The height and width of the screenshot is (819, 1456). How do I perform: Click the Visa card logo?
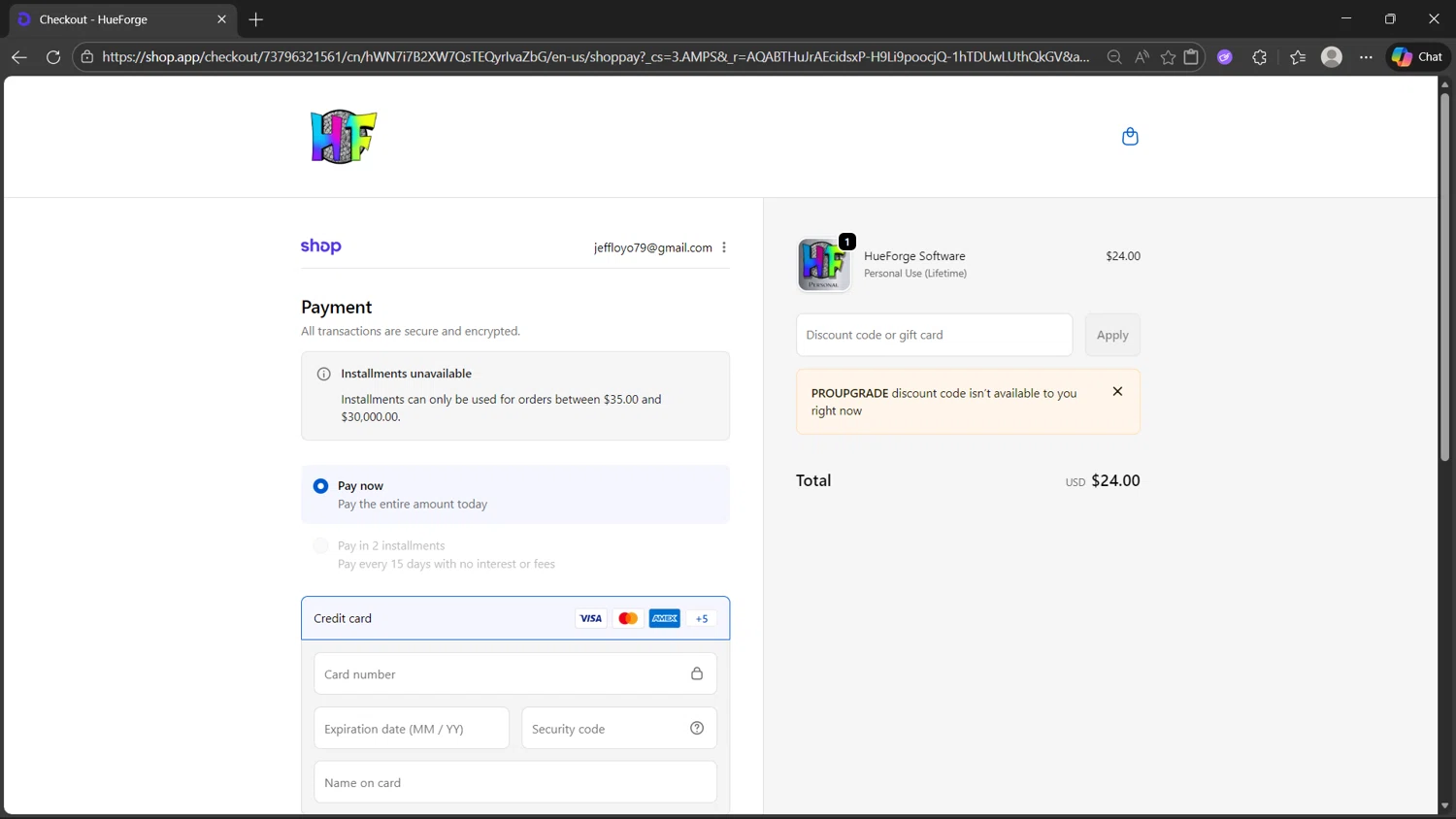click(590, 618)
